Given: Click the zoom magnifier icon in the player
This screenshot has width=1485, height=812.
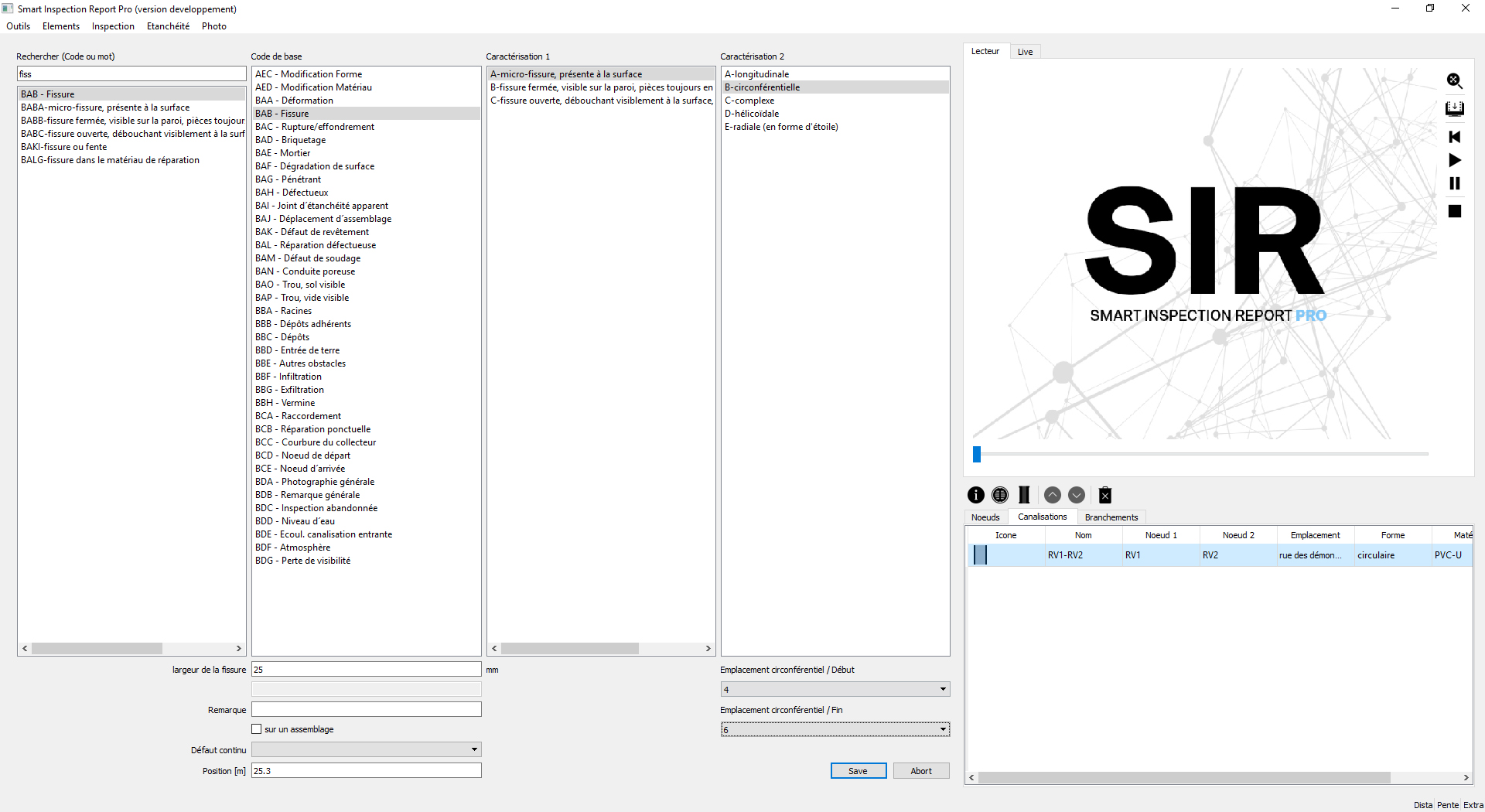Looking at the screenshot, I should click(1454, 80).
